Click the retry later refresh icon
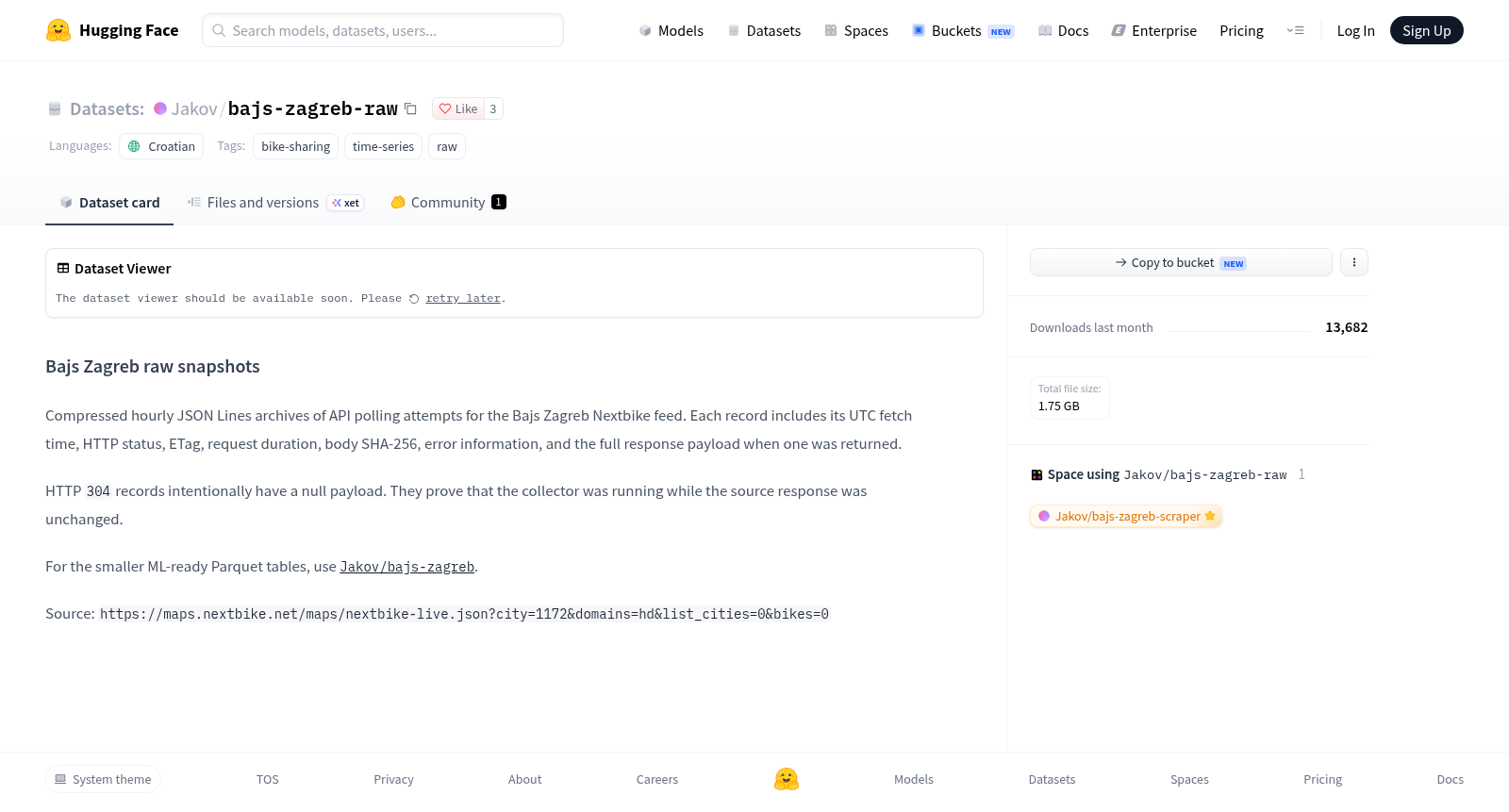 point(414,299)
